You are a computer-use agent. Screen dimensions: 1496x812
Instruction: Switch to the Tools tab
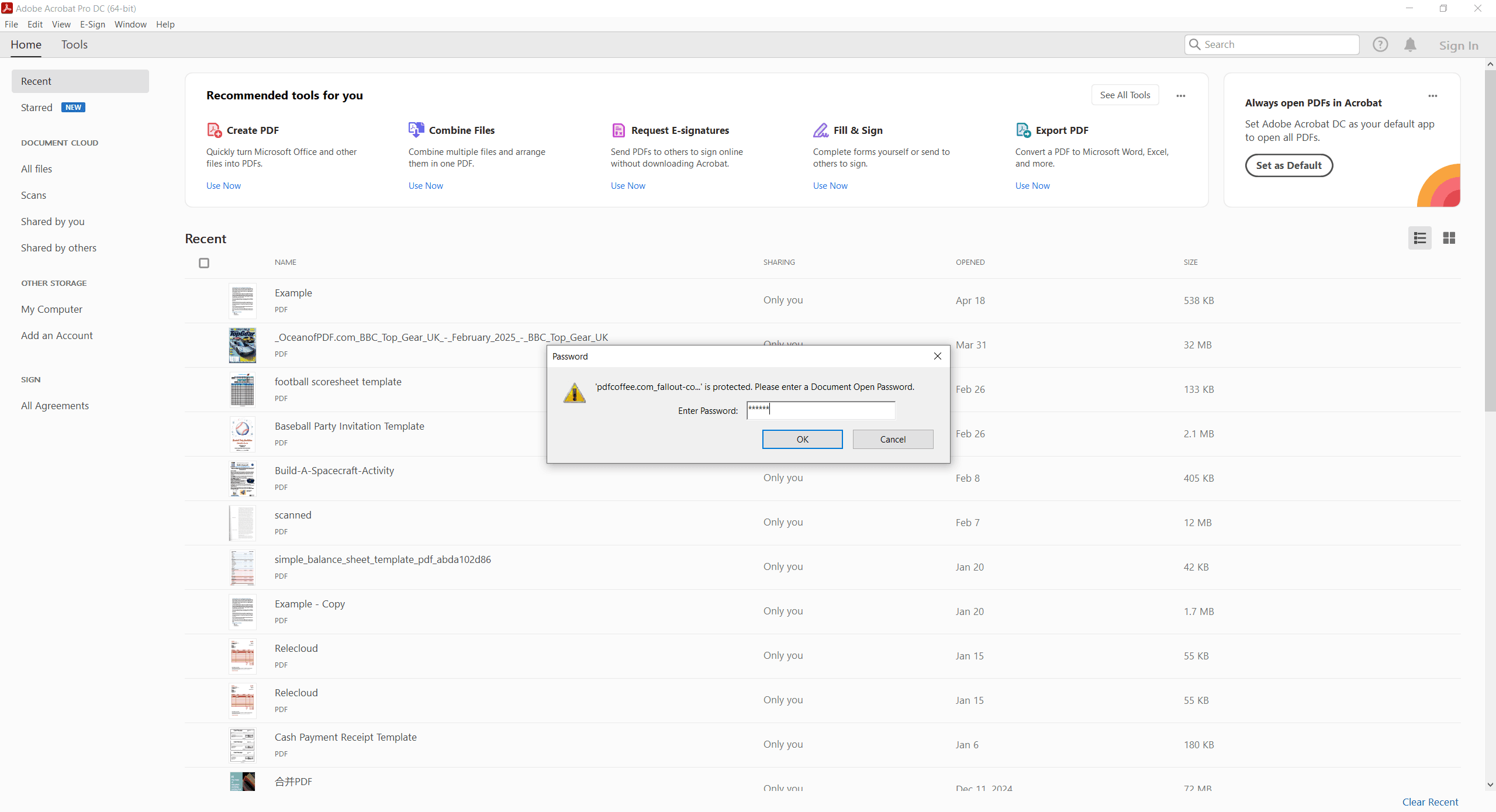point(74,44)
